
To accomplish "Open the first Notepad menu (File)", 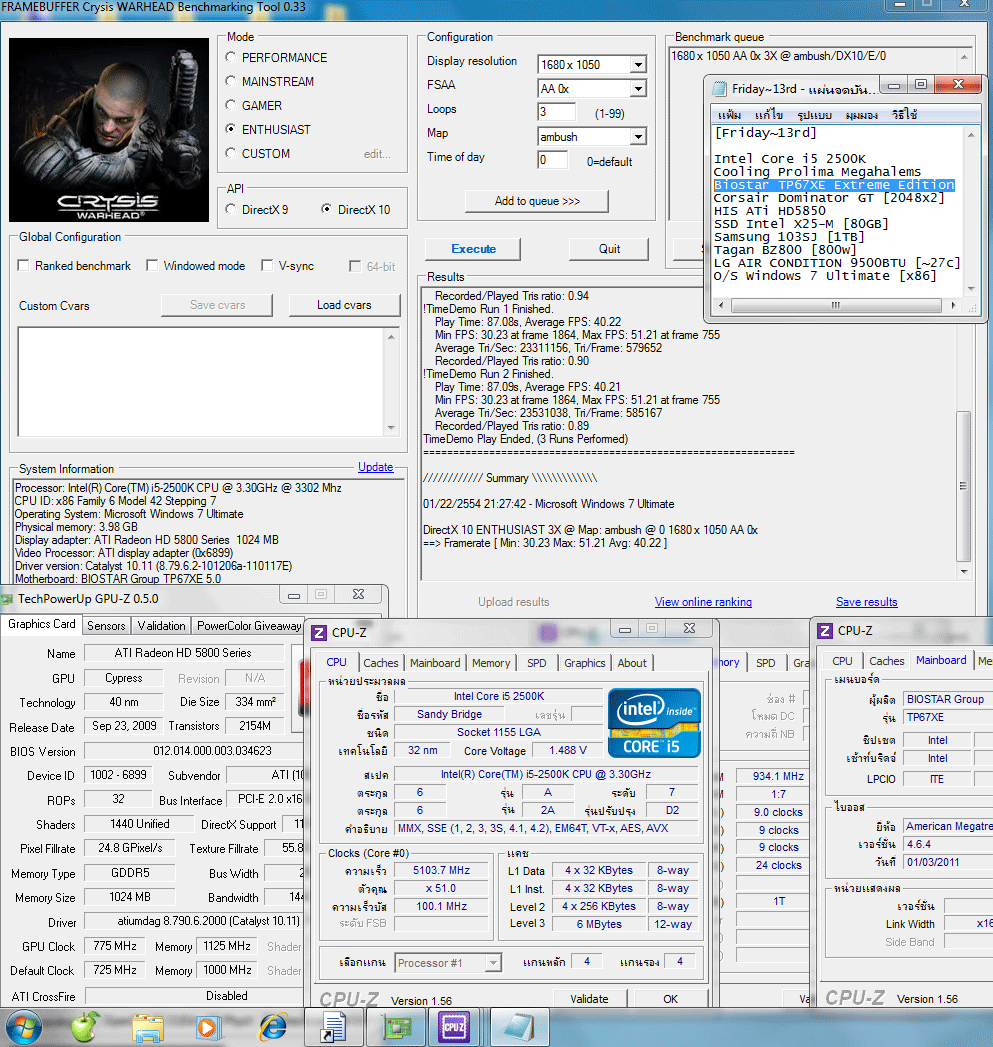I will pyautogui.click(x=729, y=115).
